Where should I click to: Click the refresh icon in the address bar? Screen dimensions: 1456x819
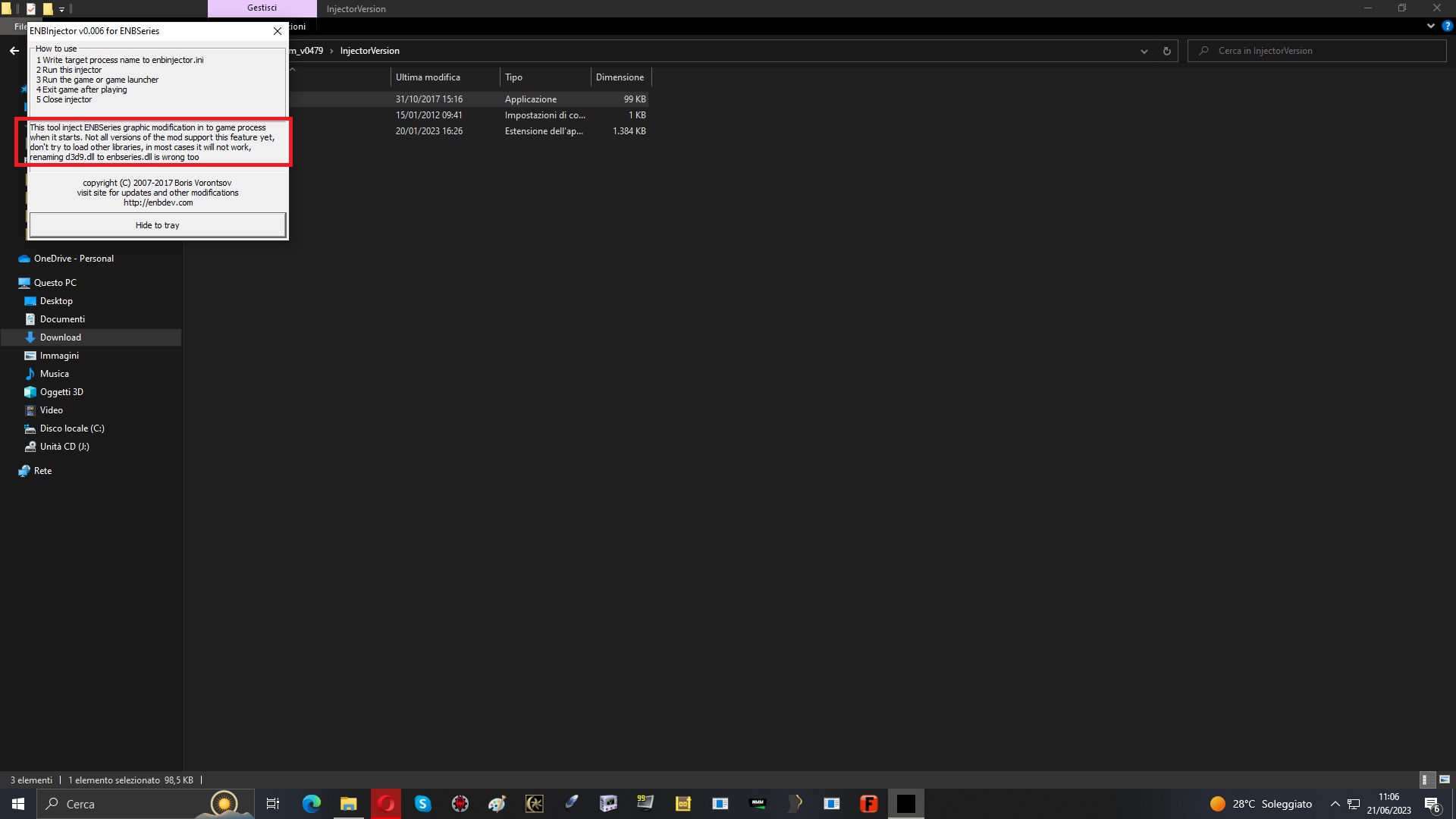pyautogui.click(x=1167, y=51)
